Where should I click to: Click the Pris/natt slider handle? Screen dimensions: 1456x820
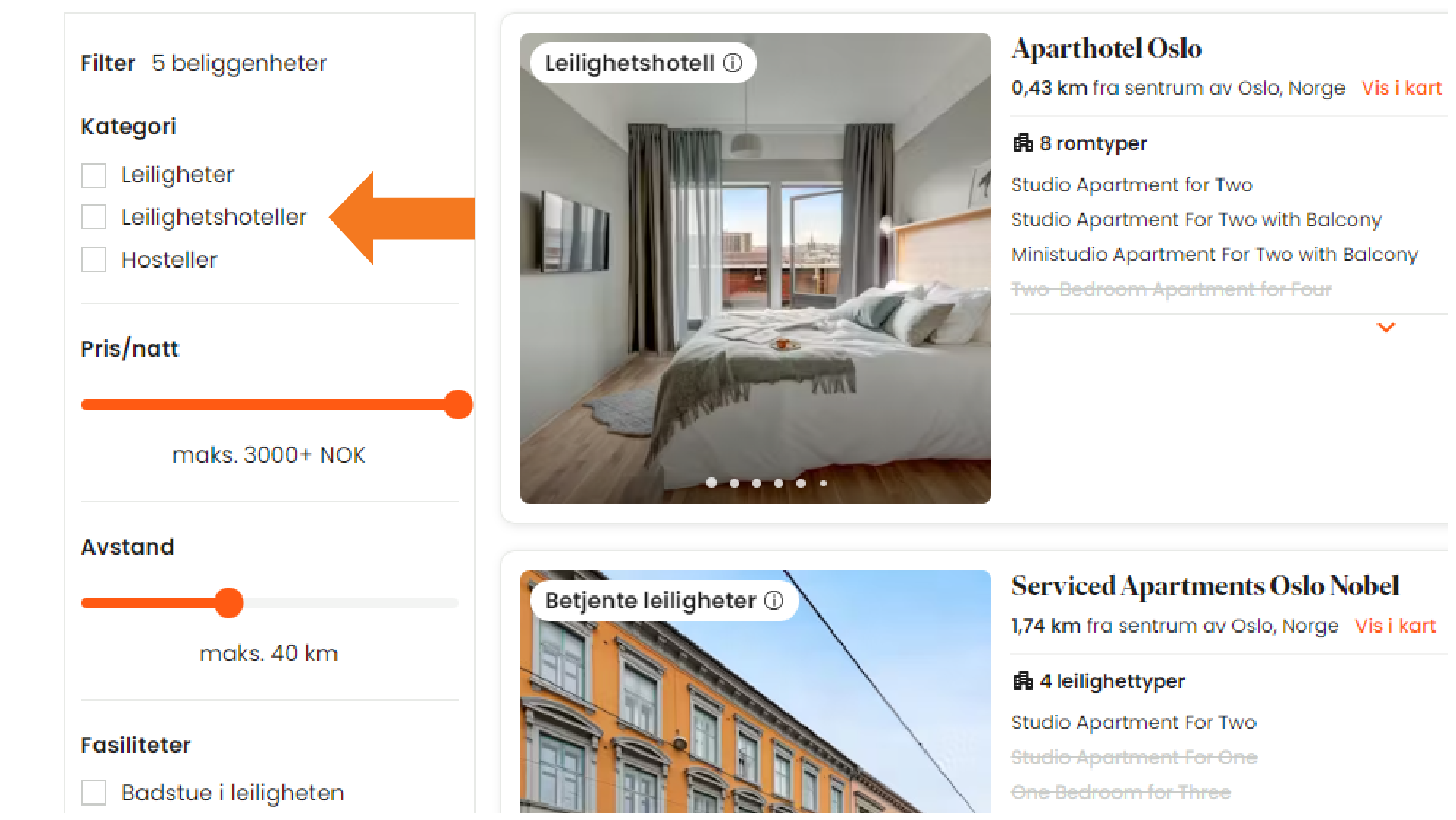click(458, 404)
